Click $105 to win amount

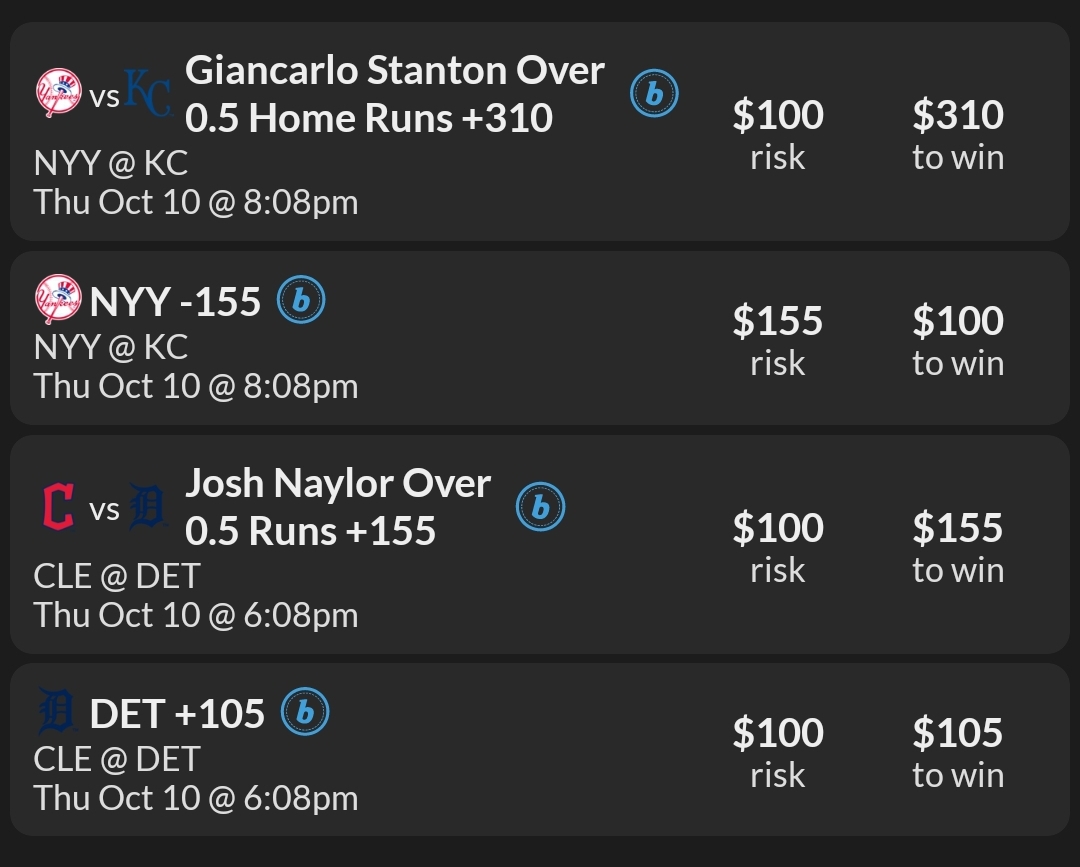click(x=957, y=734)
